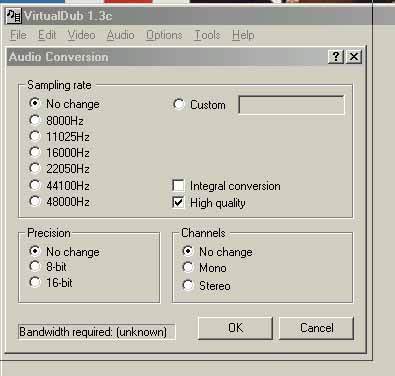Click the Cancel button
The width and height of the screenshot is (395, 376).
point(316,328)
